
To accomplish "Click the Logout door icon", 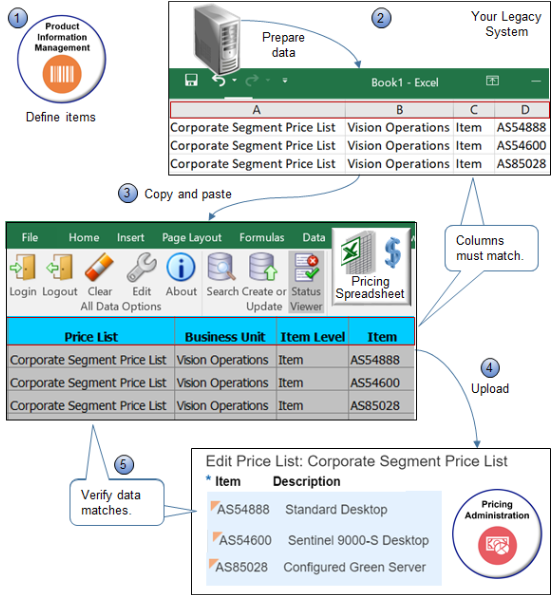I will click(x=59, y=267).
